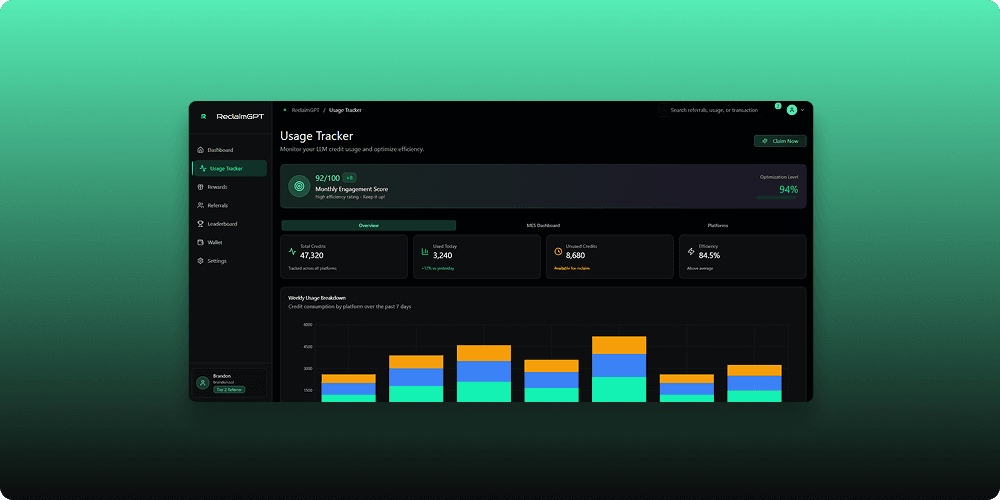The height and width of the screenshot is (500, 1000).
Task: Click the Claim Now button
Action: pos(780,141)
